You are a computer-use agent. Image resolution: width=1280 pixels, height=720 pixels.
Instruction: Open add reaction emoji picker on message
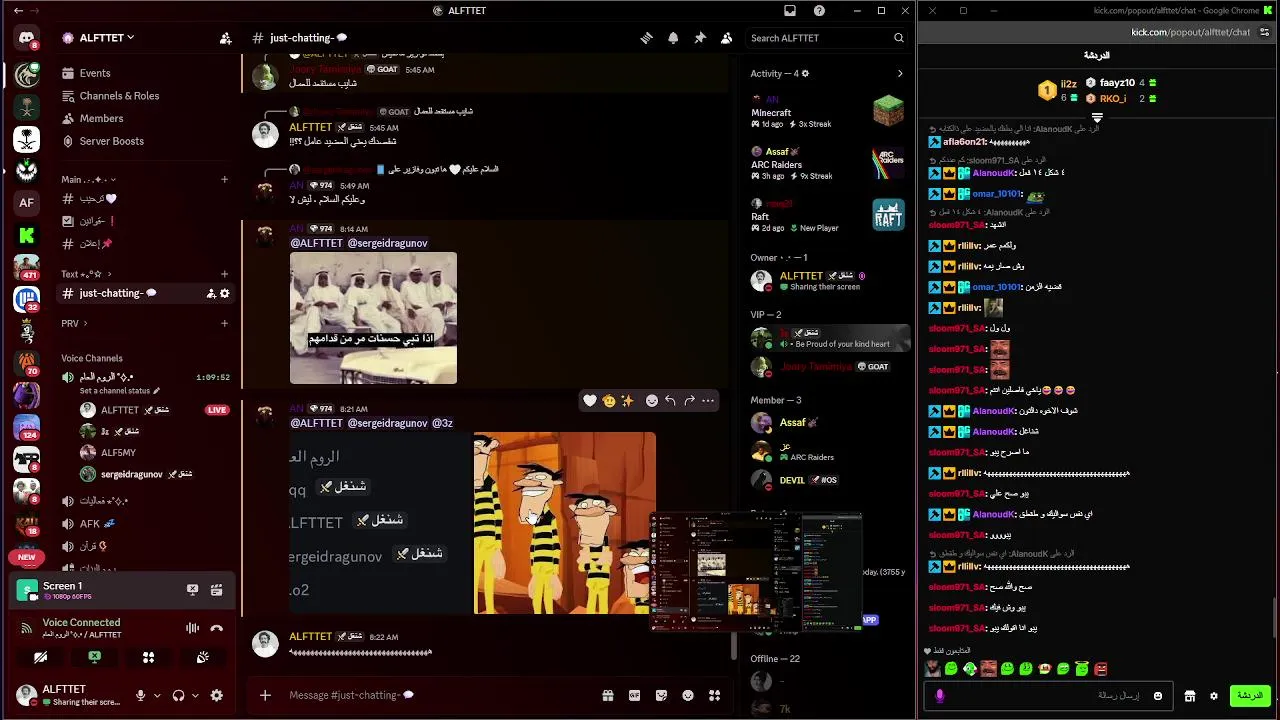(651, 400)
